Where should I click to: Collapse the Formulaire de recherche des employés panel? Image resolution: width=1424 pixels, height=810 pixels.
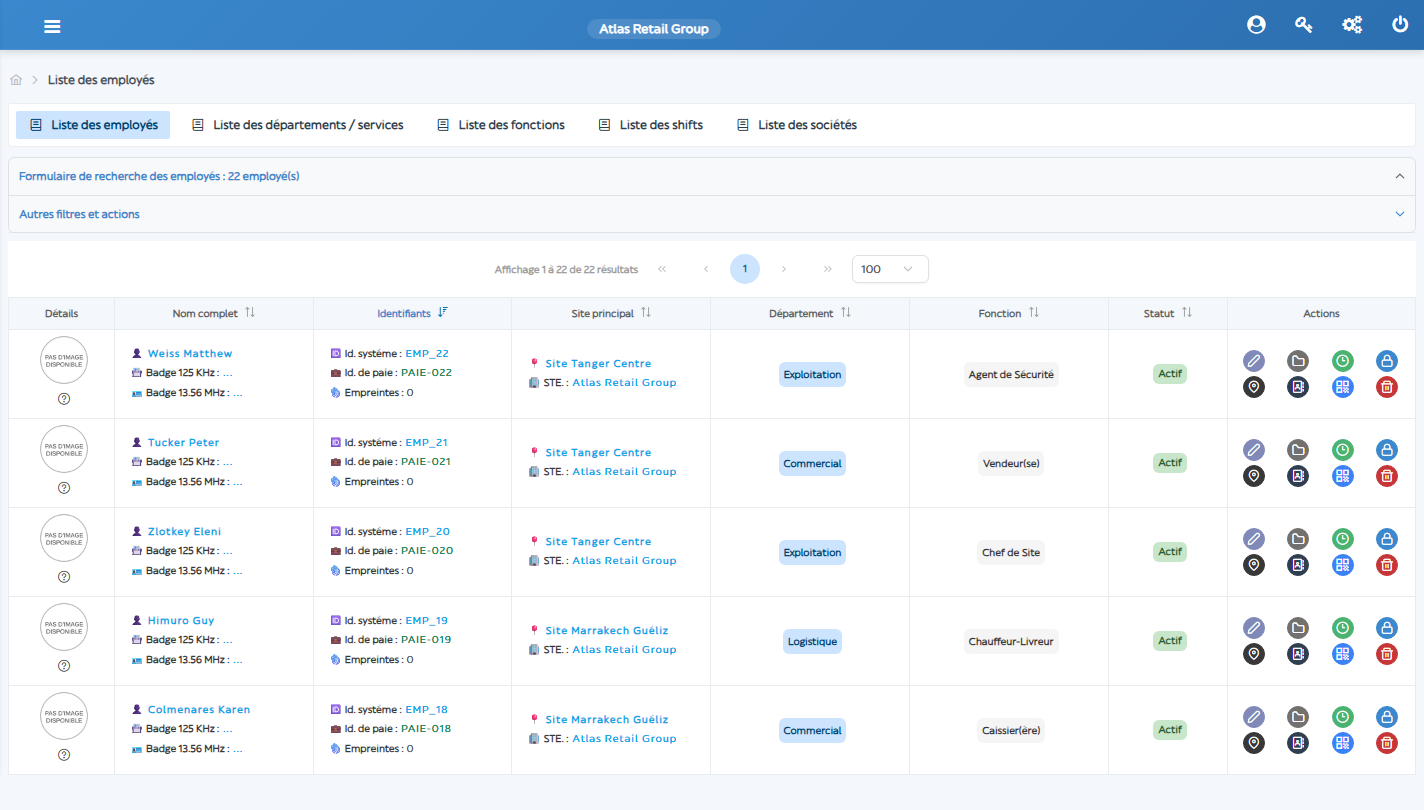(1400, 176)
